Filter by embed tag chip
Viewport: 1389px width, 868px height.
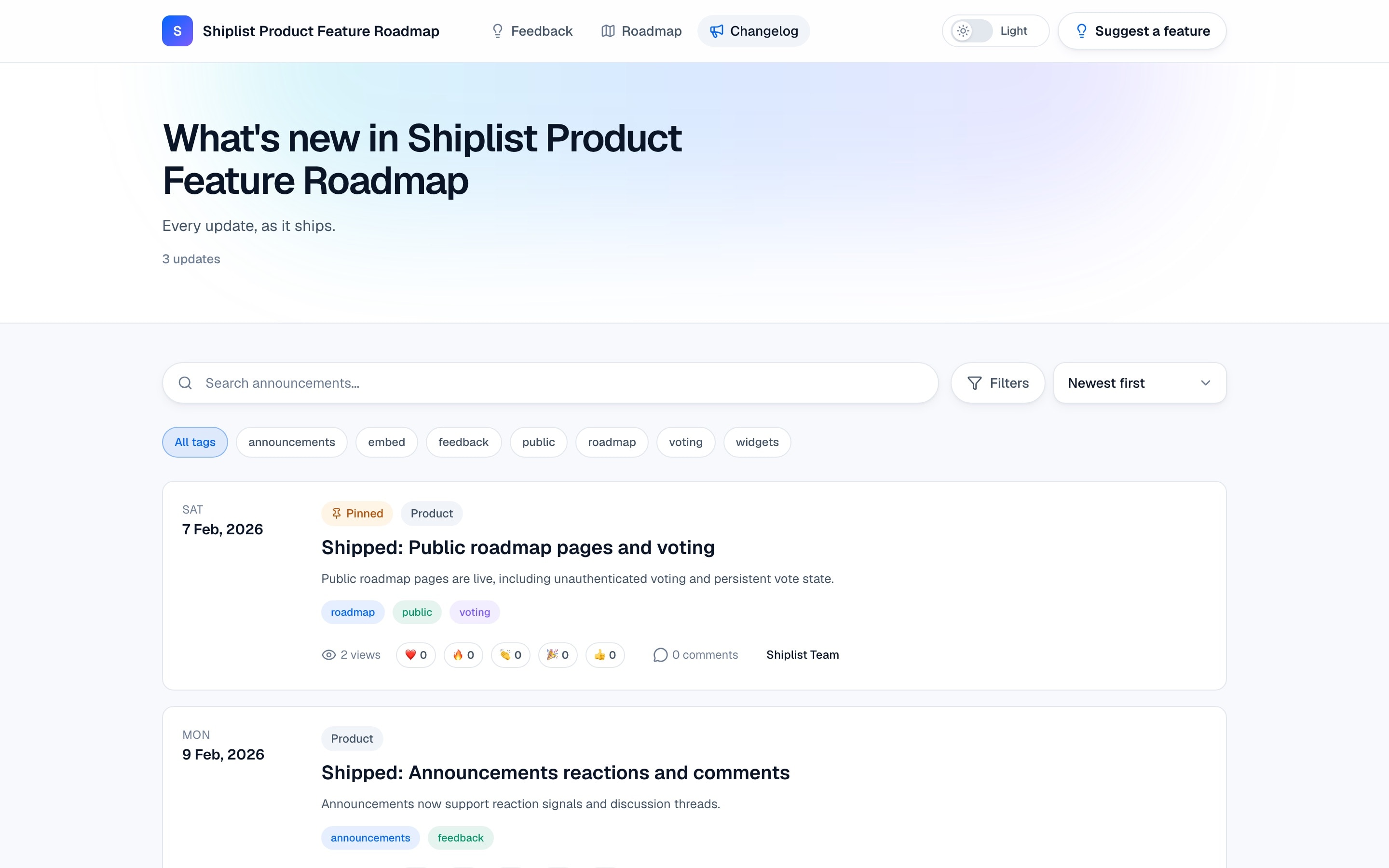[386, 442]
